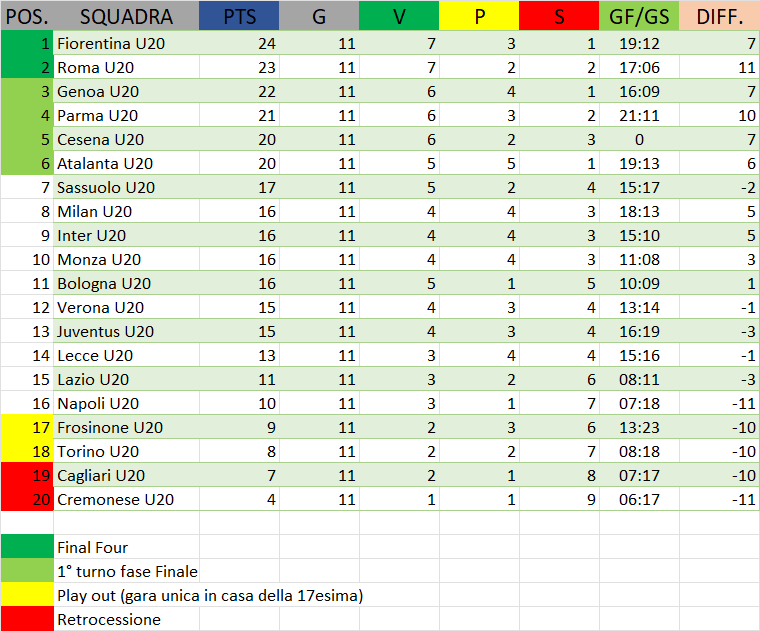Select the Roma U20 team name
760x631 pixels.
pos(96,68)
